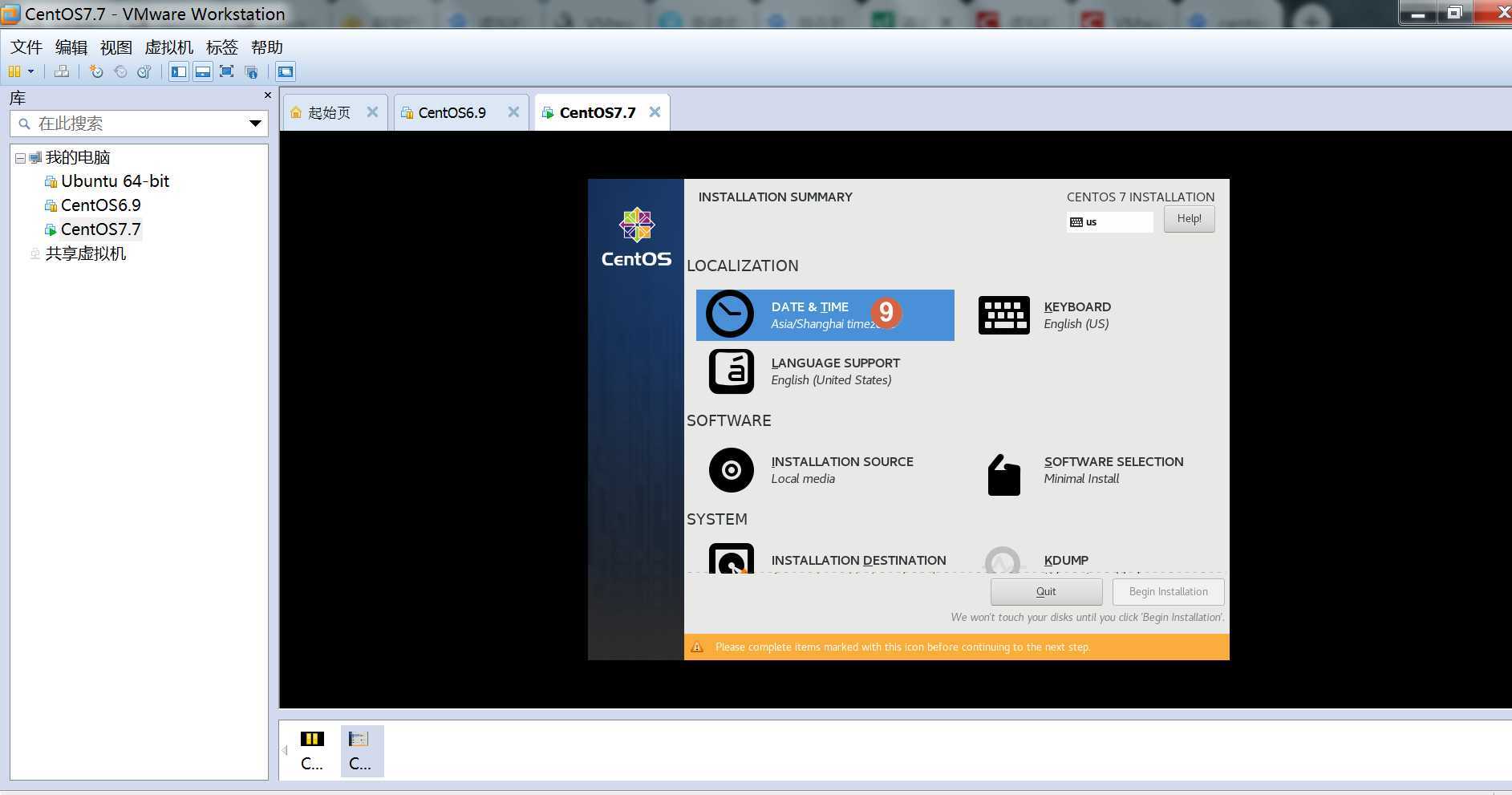The height and width of the screenshot is (795, 1512).
Task: Click the KEYBOARD label text
Action: (1077, 307)
